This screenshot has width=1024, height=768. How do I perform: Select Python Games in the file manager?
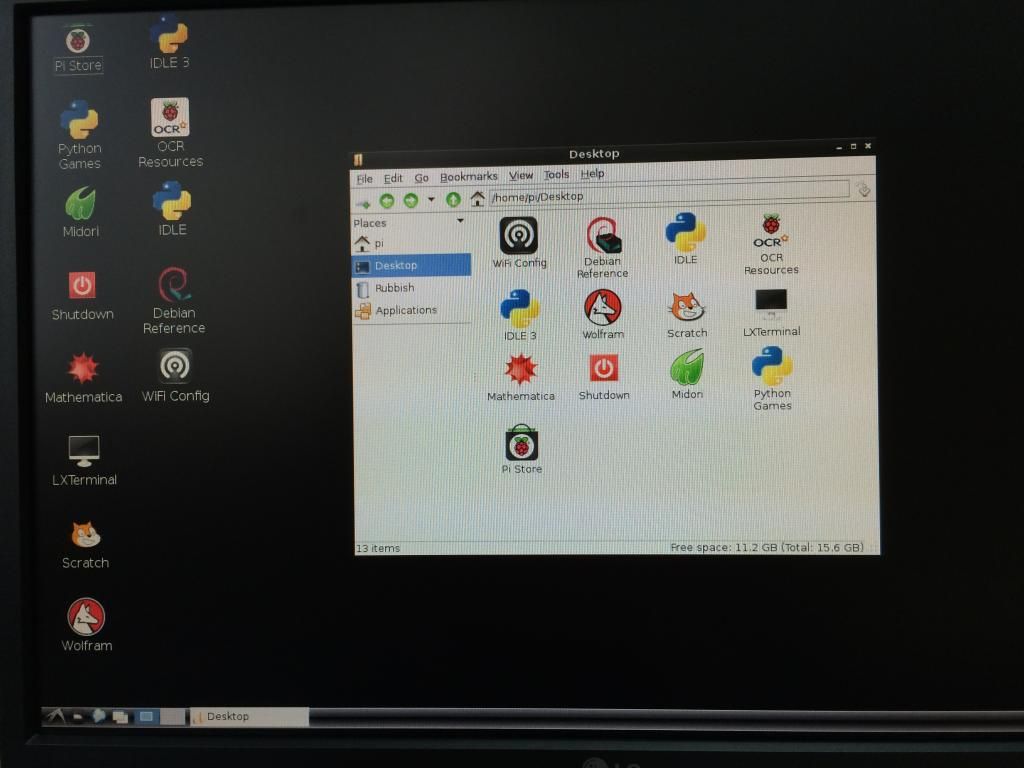tap(772, 379)
